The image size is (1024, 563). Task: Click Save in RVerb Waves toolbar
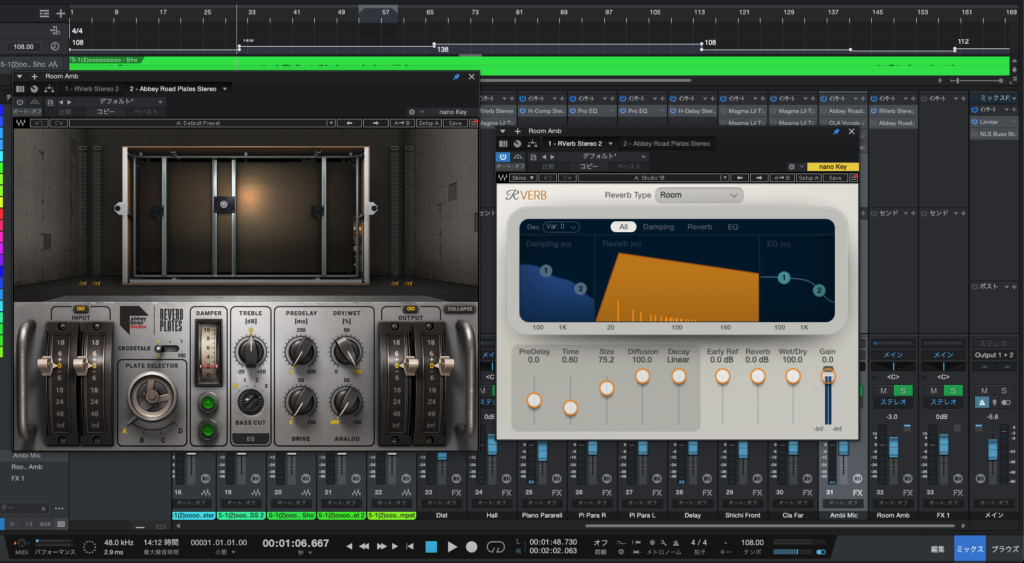835,178
